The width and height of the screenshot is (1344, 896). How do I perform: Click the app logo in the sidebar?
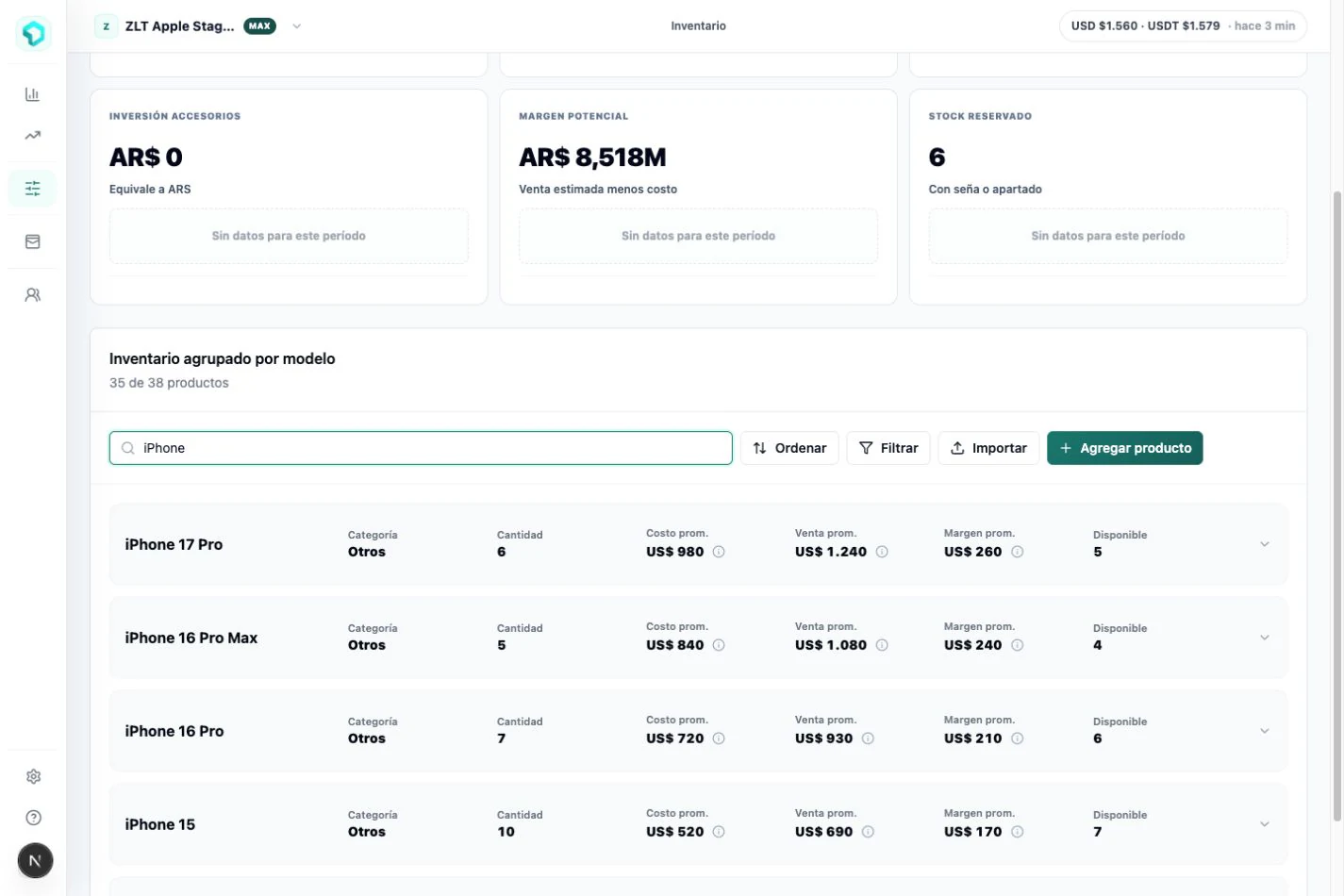[x=33, y=33]
